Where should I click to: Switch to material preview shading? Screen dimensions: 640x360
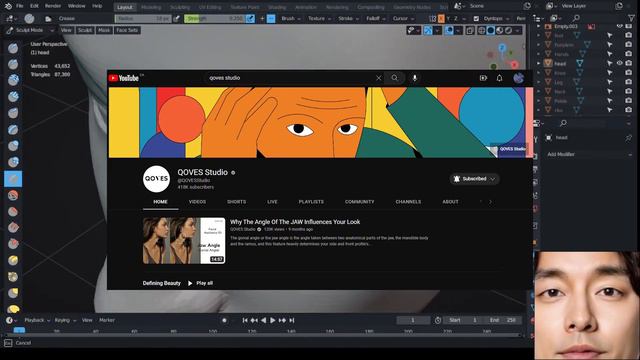[x=500, y=31]
